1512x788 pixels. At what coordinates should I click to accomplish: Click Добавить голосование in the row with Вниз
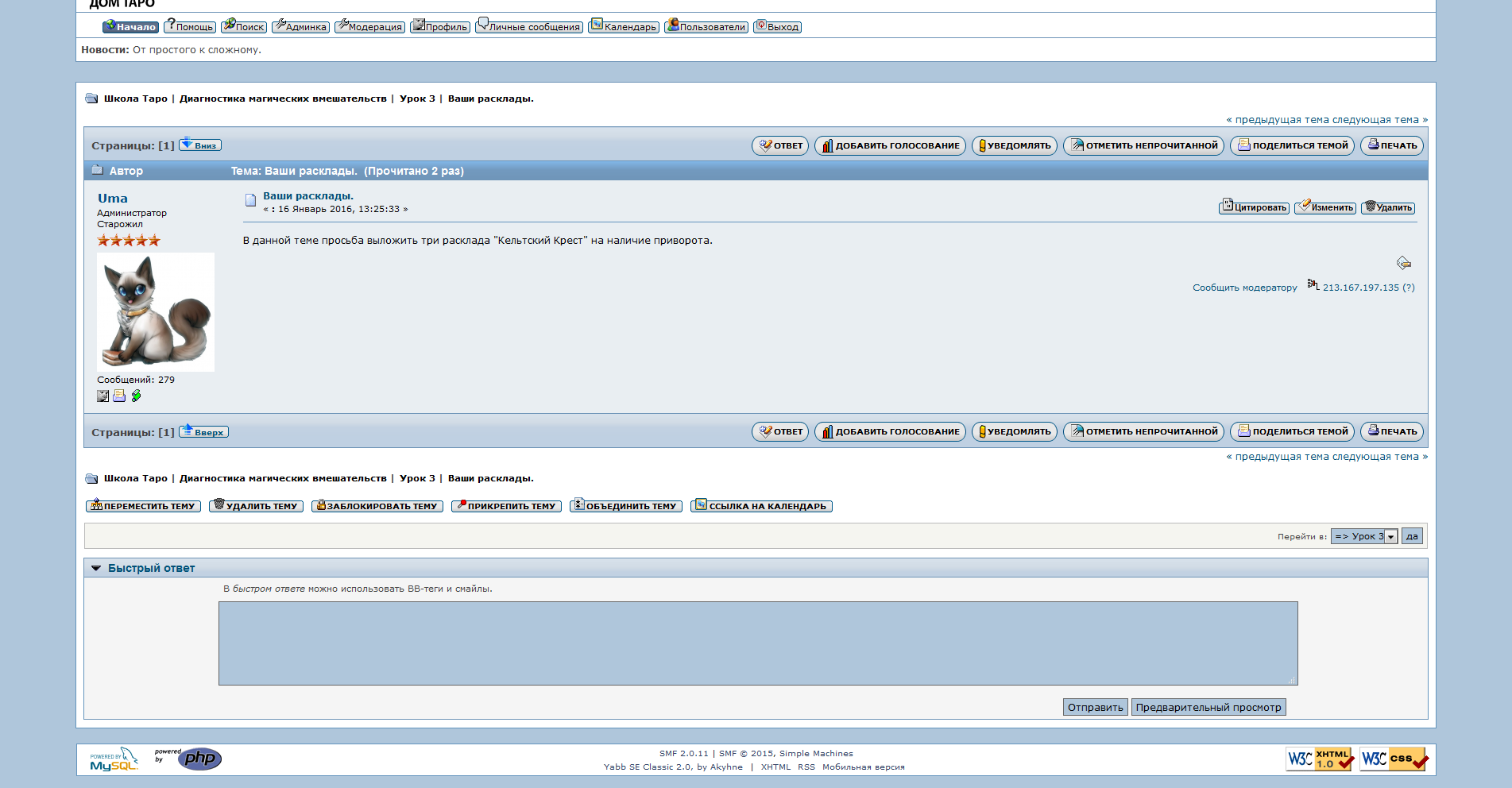890,145
